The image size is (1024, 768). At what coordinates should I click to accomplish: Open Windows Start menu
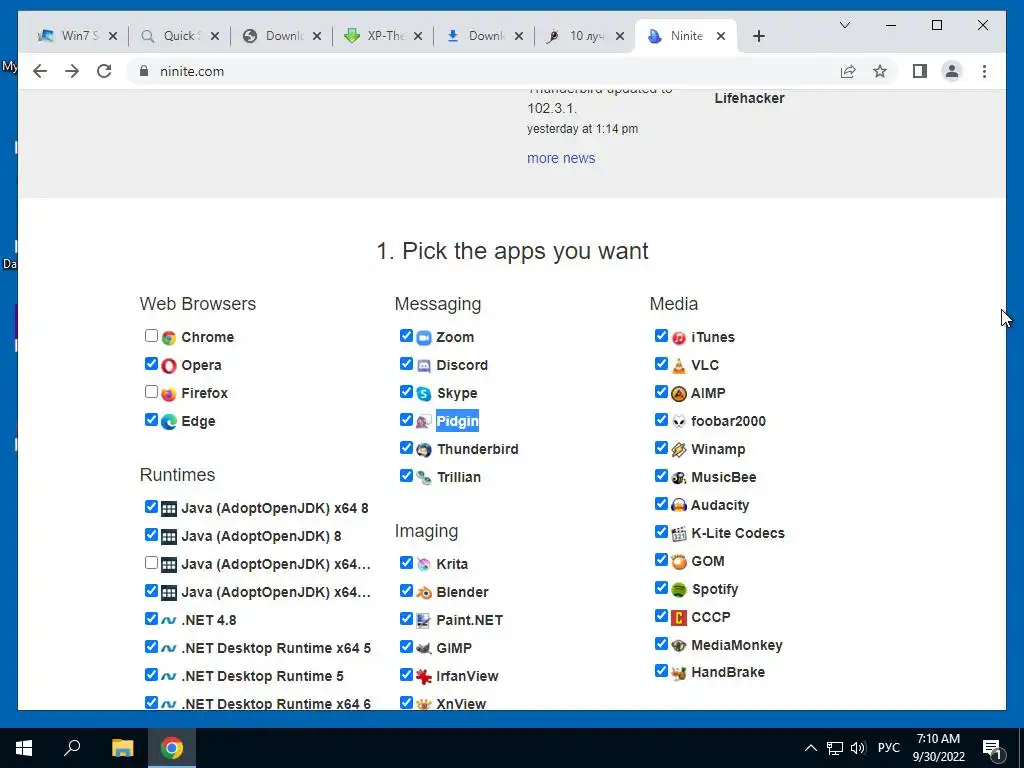(24, 748)
